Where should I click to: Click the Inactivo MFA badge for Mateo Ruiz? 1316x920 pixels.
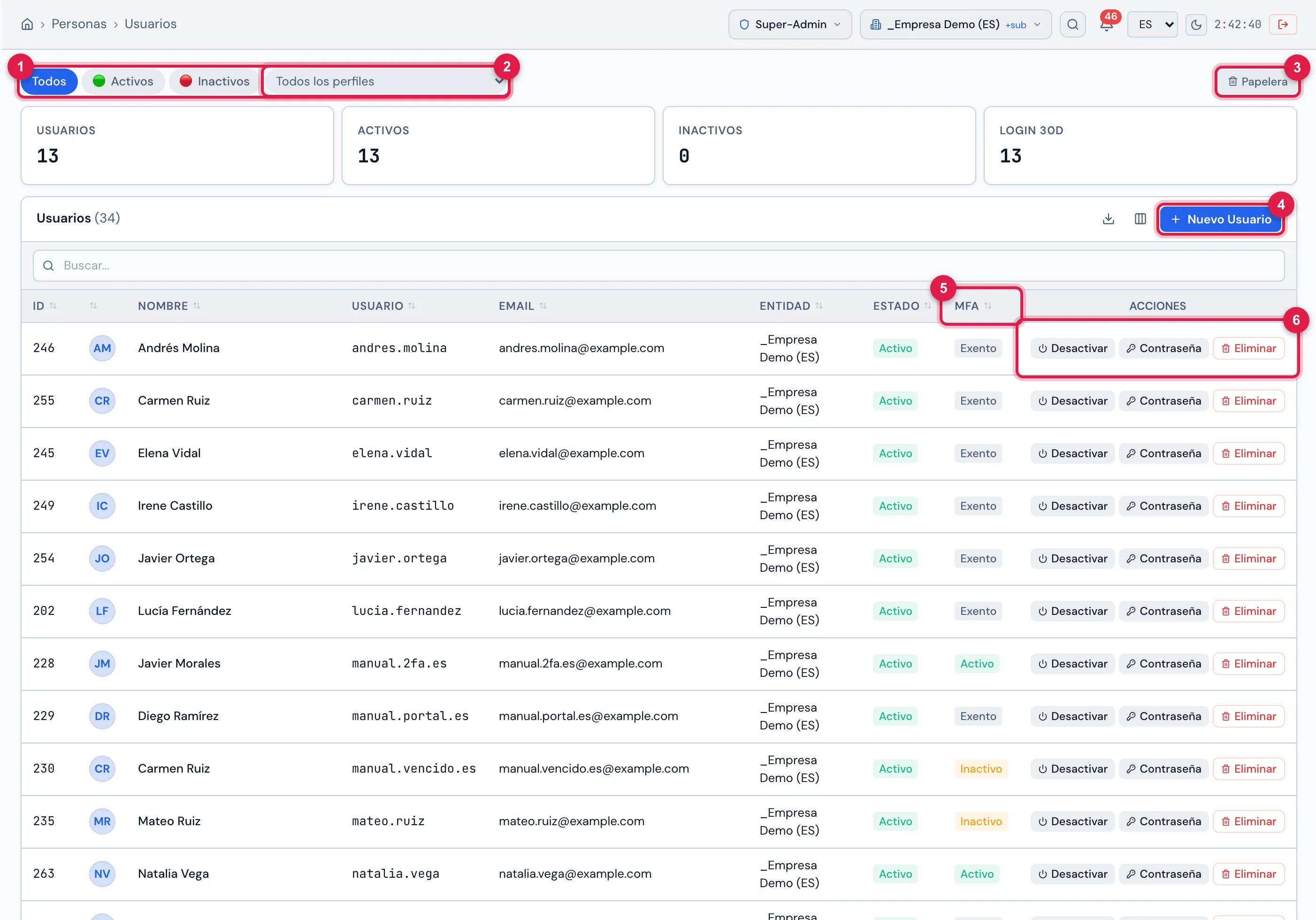pyautogui.click(x=981, y=821)
